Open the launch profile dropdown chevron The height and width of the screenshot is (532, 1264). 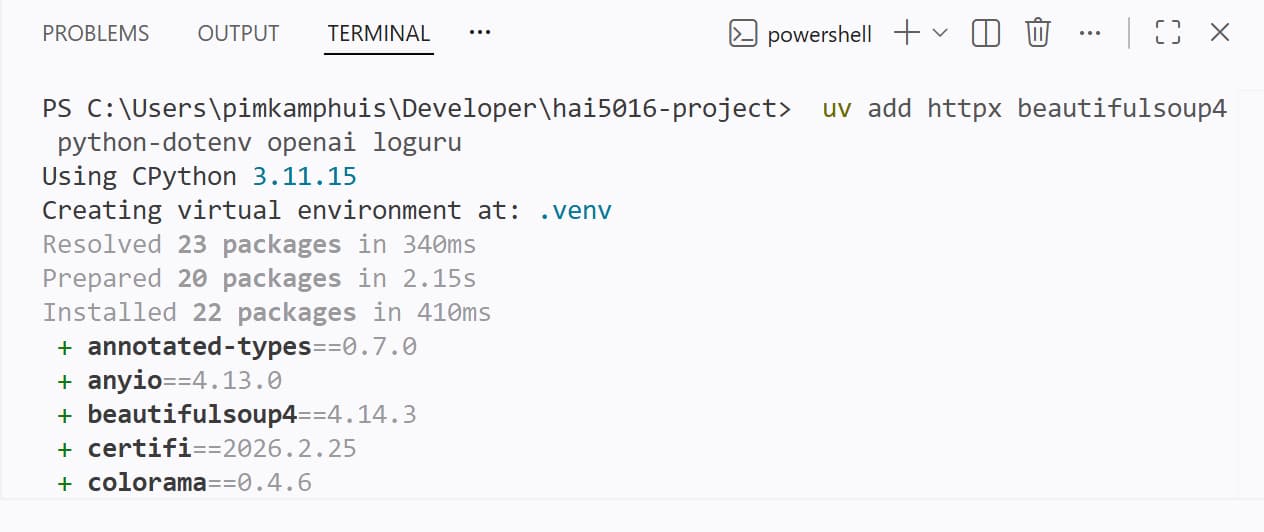pos(940,33)
